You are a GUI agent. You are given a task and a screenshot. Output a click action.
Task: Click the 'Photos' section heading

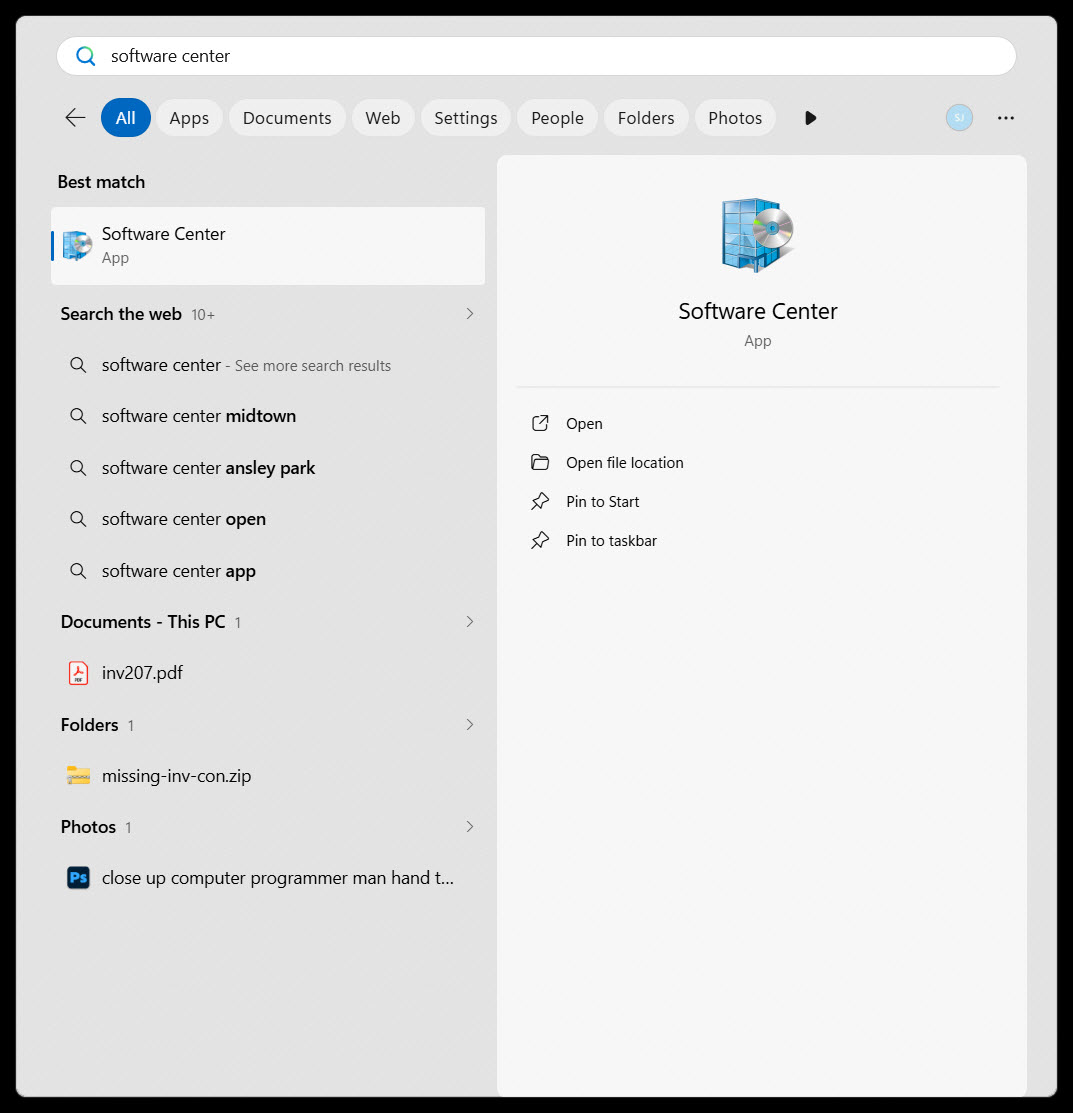point(88,827)
